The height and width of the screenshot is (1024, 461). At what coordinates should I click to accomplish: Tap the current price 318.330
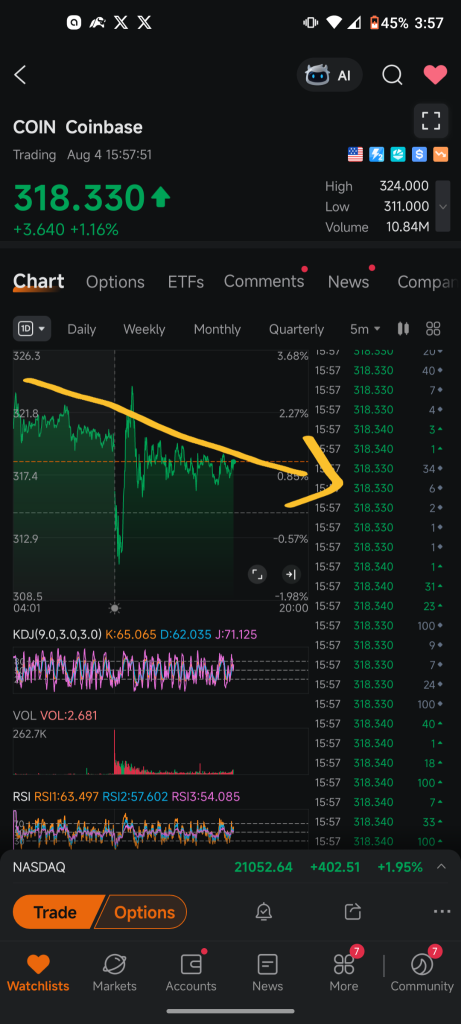click(x=78, y=199)
